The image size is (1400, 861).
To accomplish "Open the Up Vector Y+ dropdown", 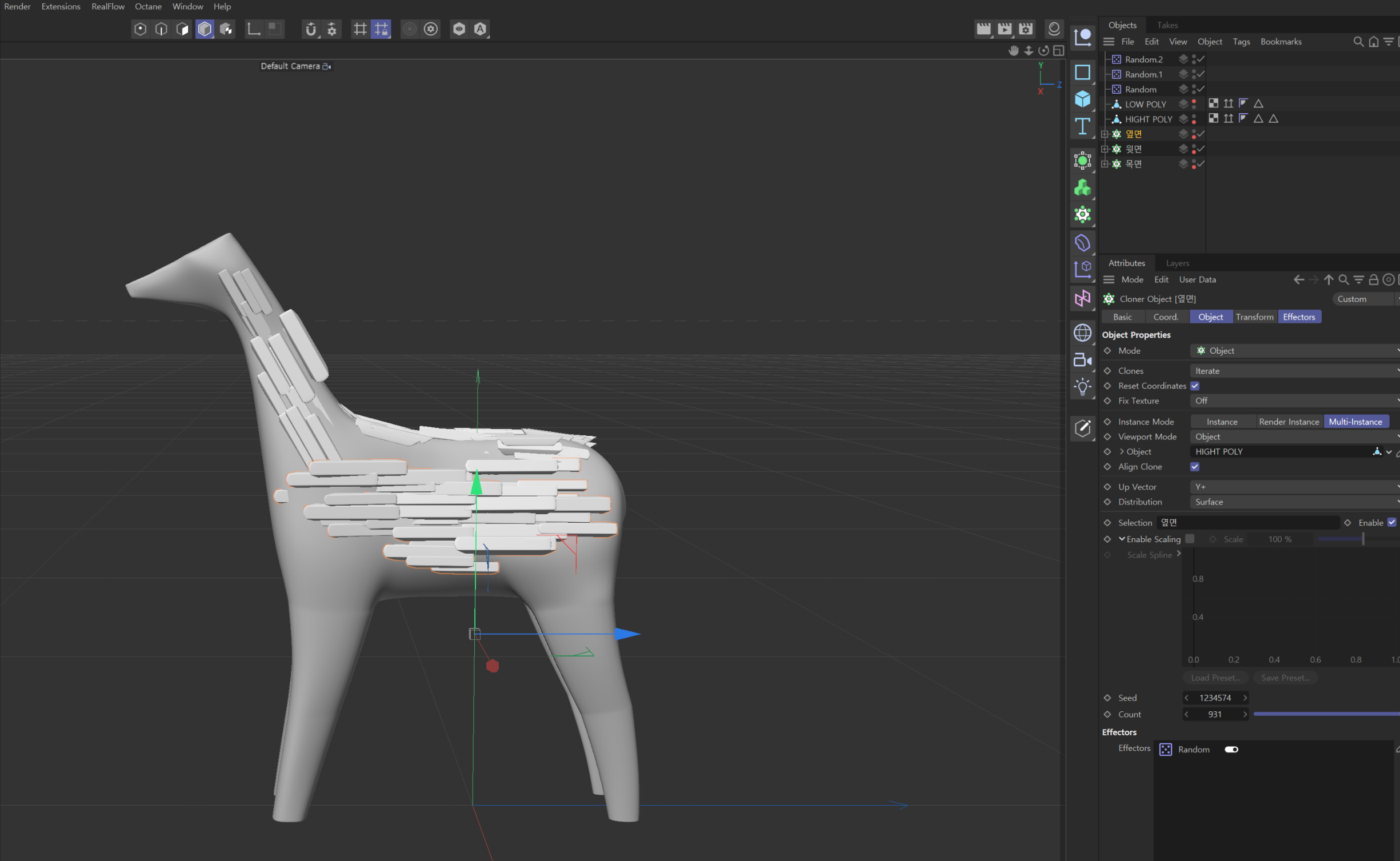I will [1294, 487].
